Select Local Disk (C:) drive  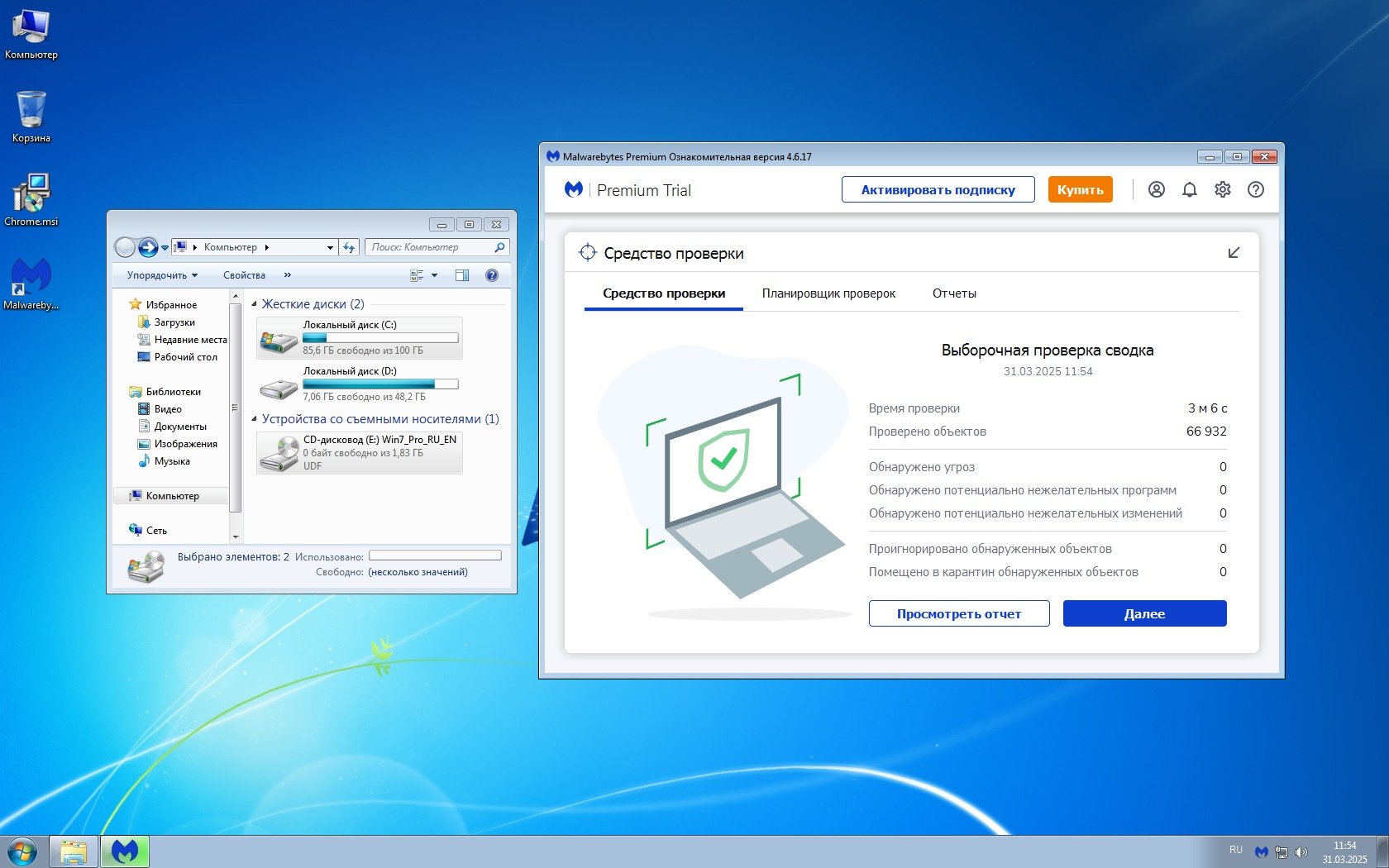tap(360, 338)
